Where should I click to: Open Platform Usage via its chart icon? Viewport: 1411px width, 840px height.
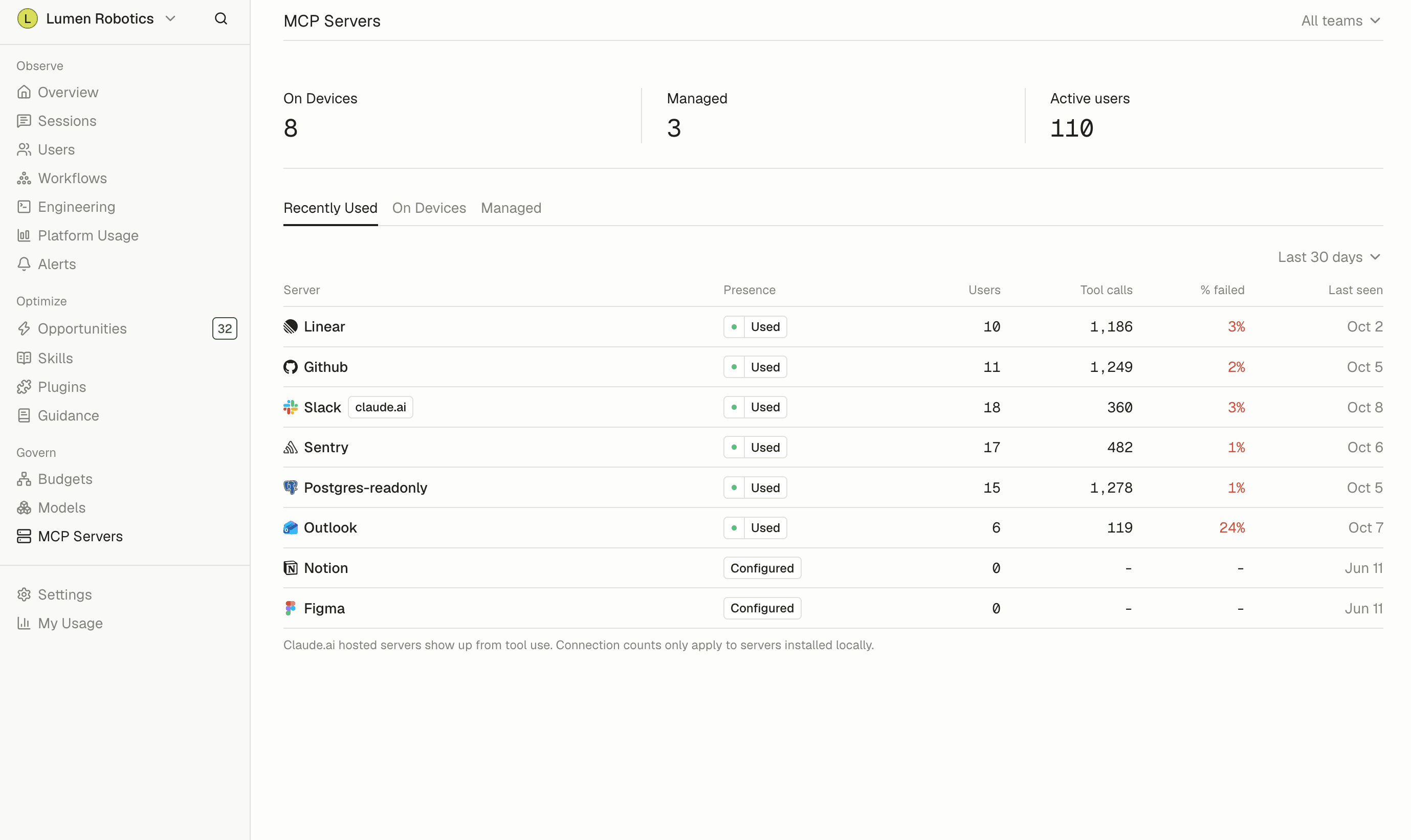pos(24,235)
